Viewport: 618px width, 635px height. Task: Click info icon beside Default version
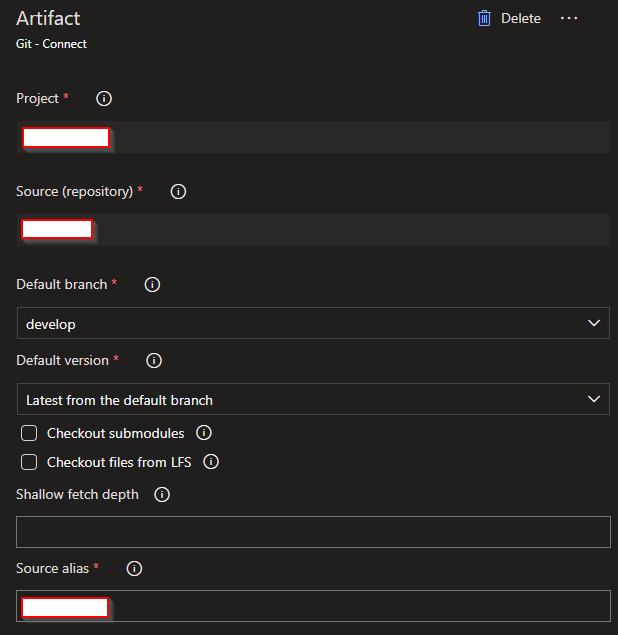pyautogui.click(x=155, y=360)
